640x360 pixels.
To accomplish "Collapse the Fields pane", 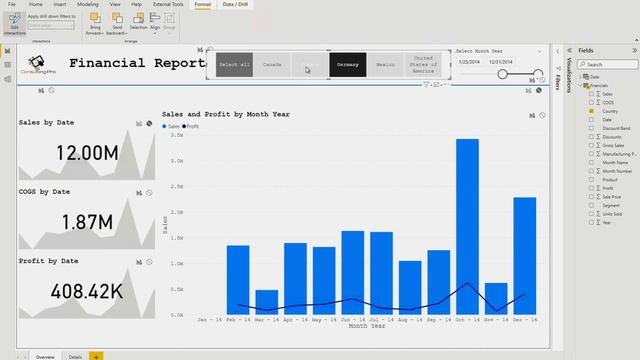I will pos(634,51).
